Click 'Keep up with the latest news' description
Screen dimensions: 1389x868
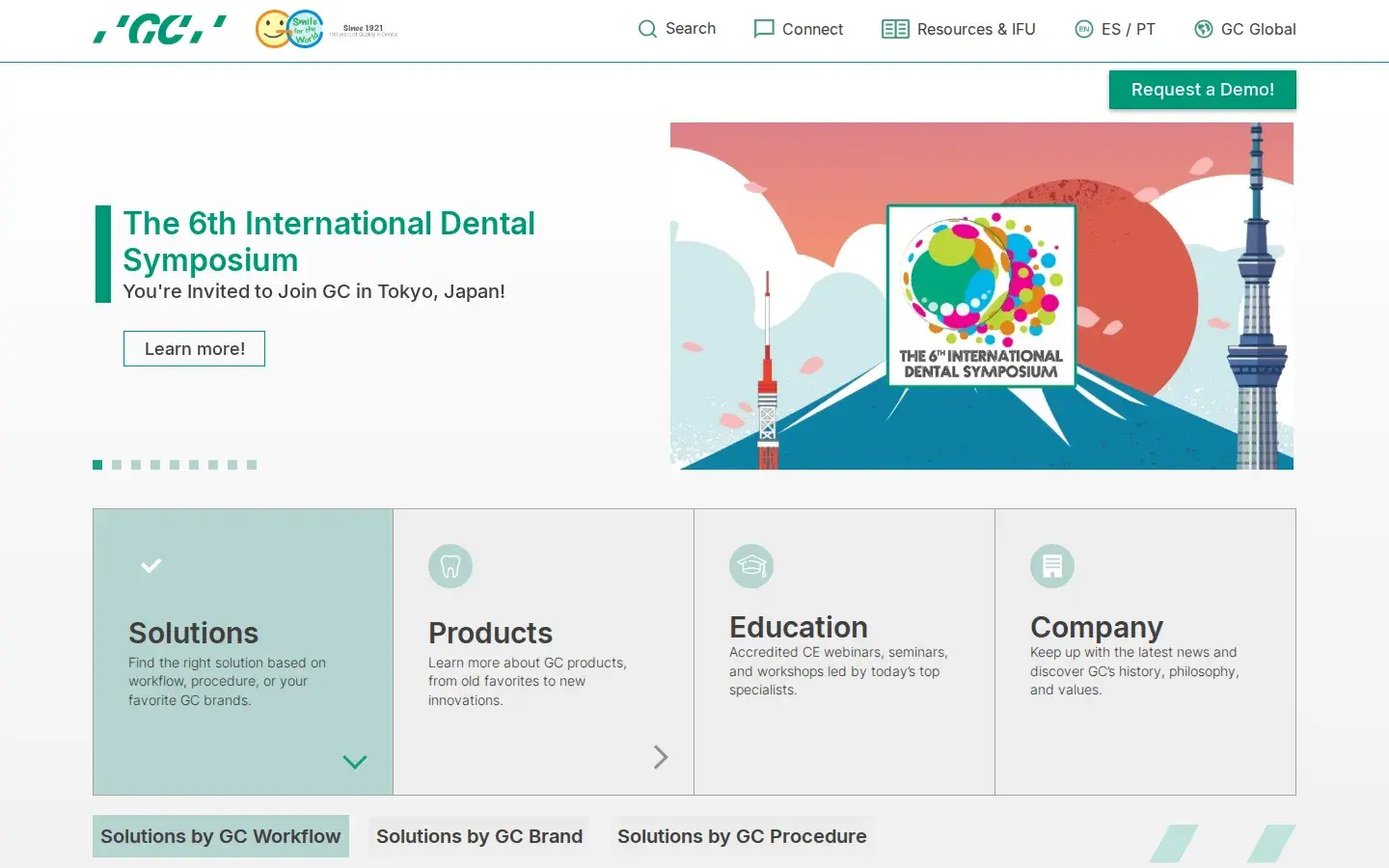(1134, 671)
